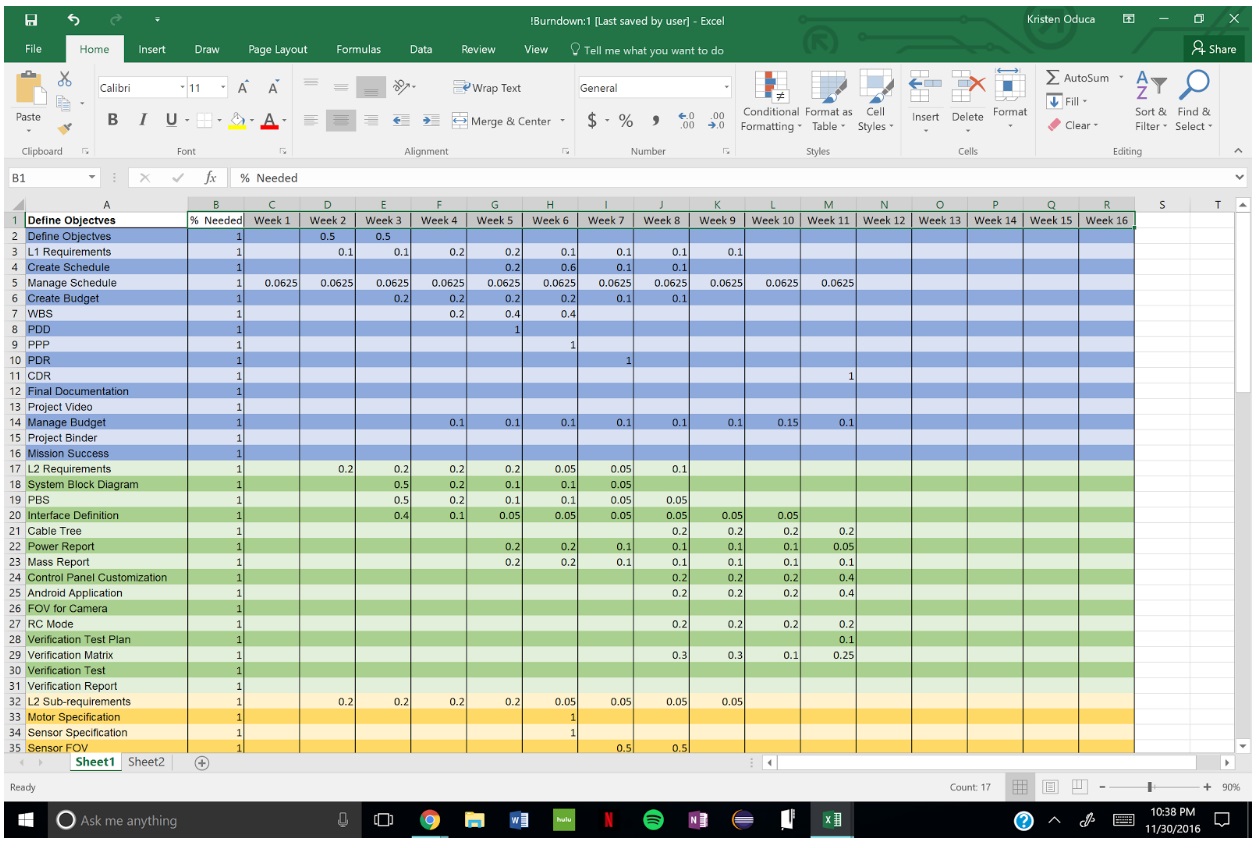
Task: Click Merge & Center button
Action: pyautogui.click(x=502, y=121)
